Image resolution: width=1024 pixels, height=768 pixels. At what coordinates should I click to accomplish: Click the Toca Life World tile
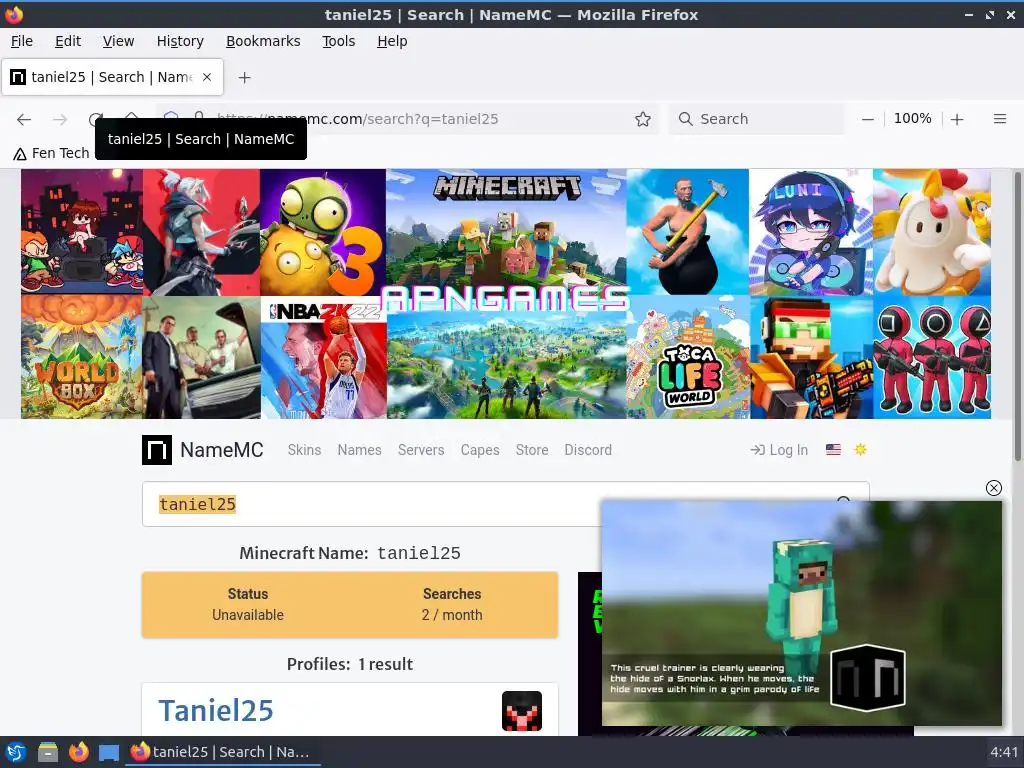(688, 357)
